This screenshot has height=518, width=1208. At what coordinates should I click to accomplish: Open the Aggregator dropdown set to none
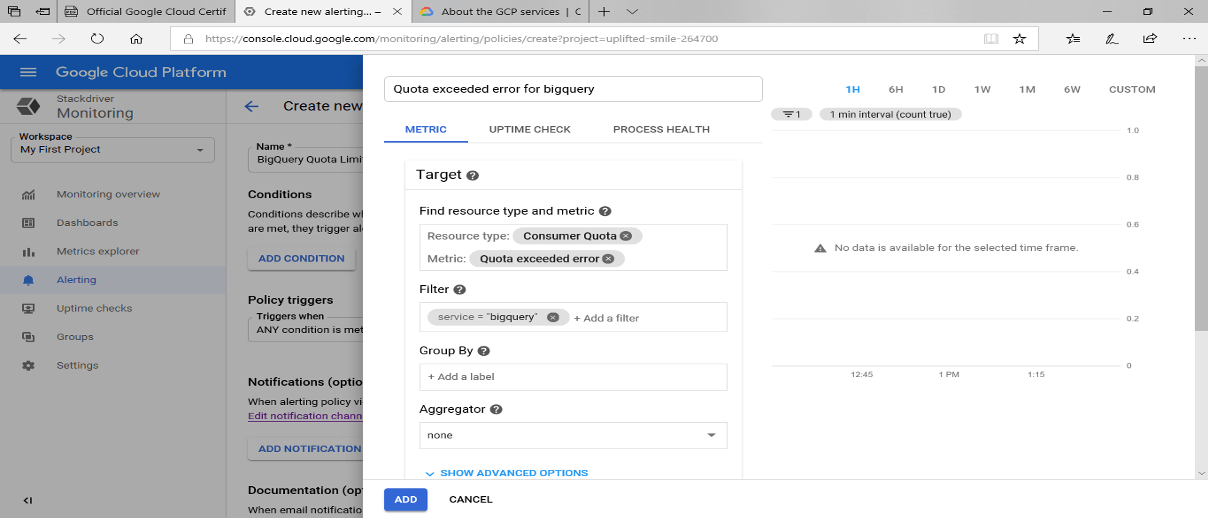click(573, 435)
